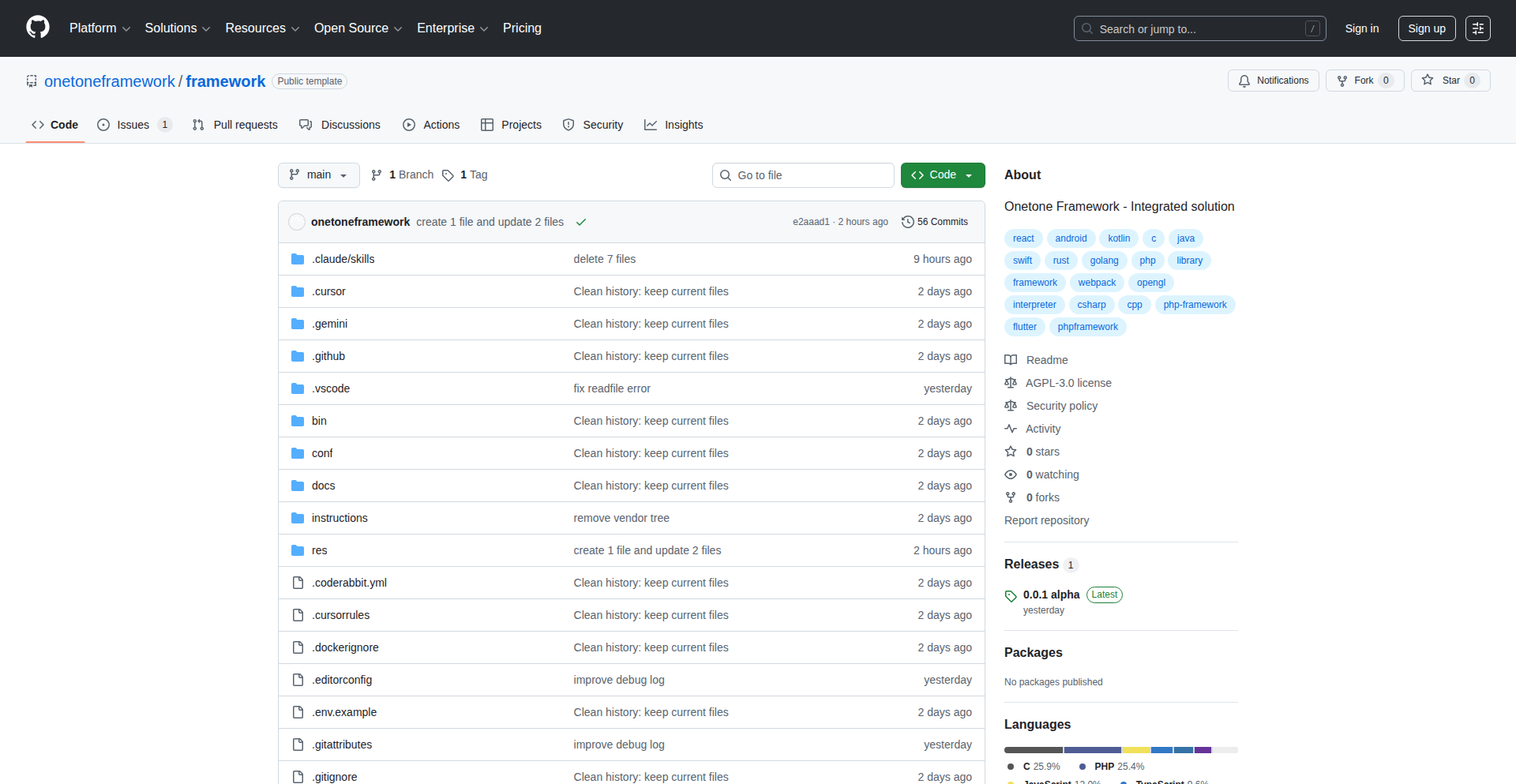The image size is (1516, 784).
Task: Open the green Code dropdown
Action: pos(942,175)
